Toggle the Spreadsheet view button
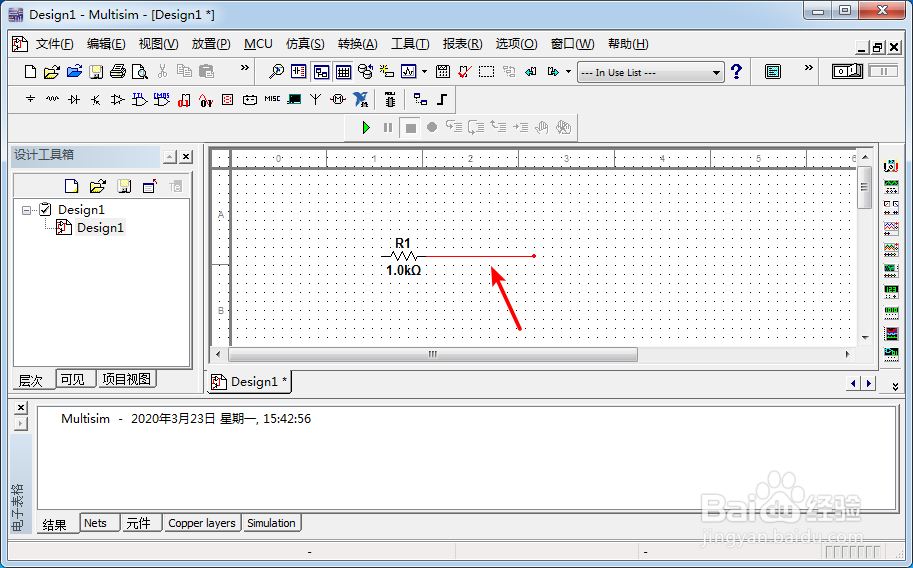913x568 pixels. coord(343,72)
